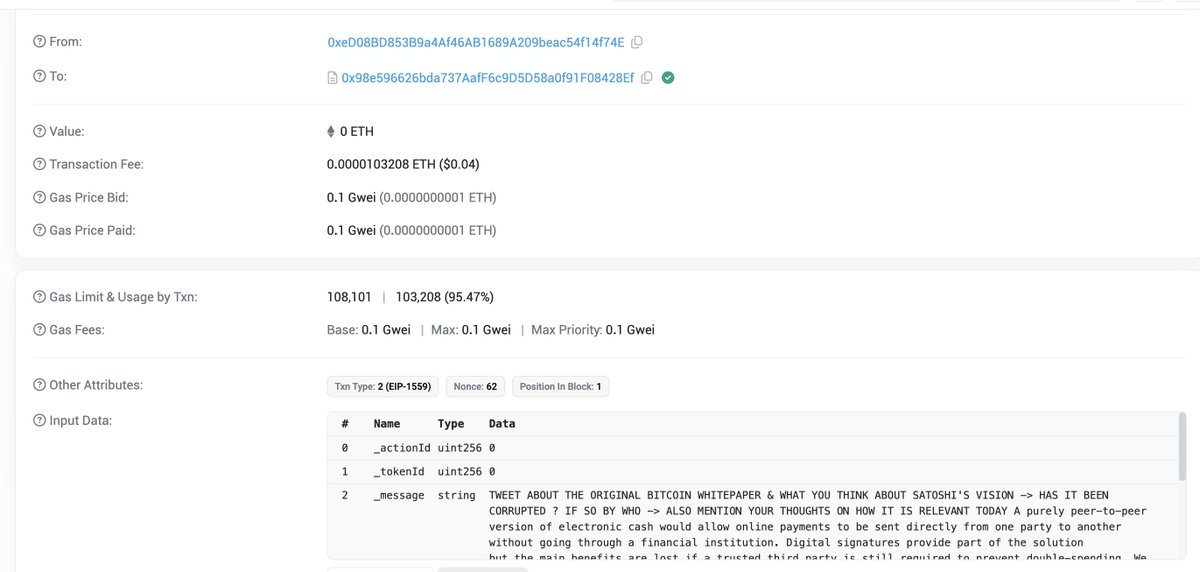Click the Name column header in Input Data

(387, 424)
